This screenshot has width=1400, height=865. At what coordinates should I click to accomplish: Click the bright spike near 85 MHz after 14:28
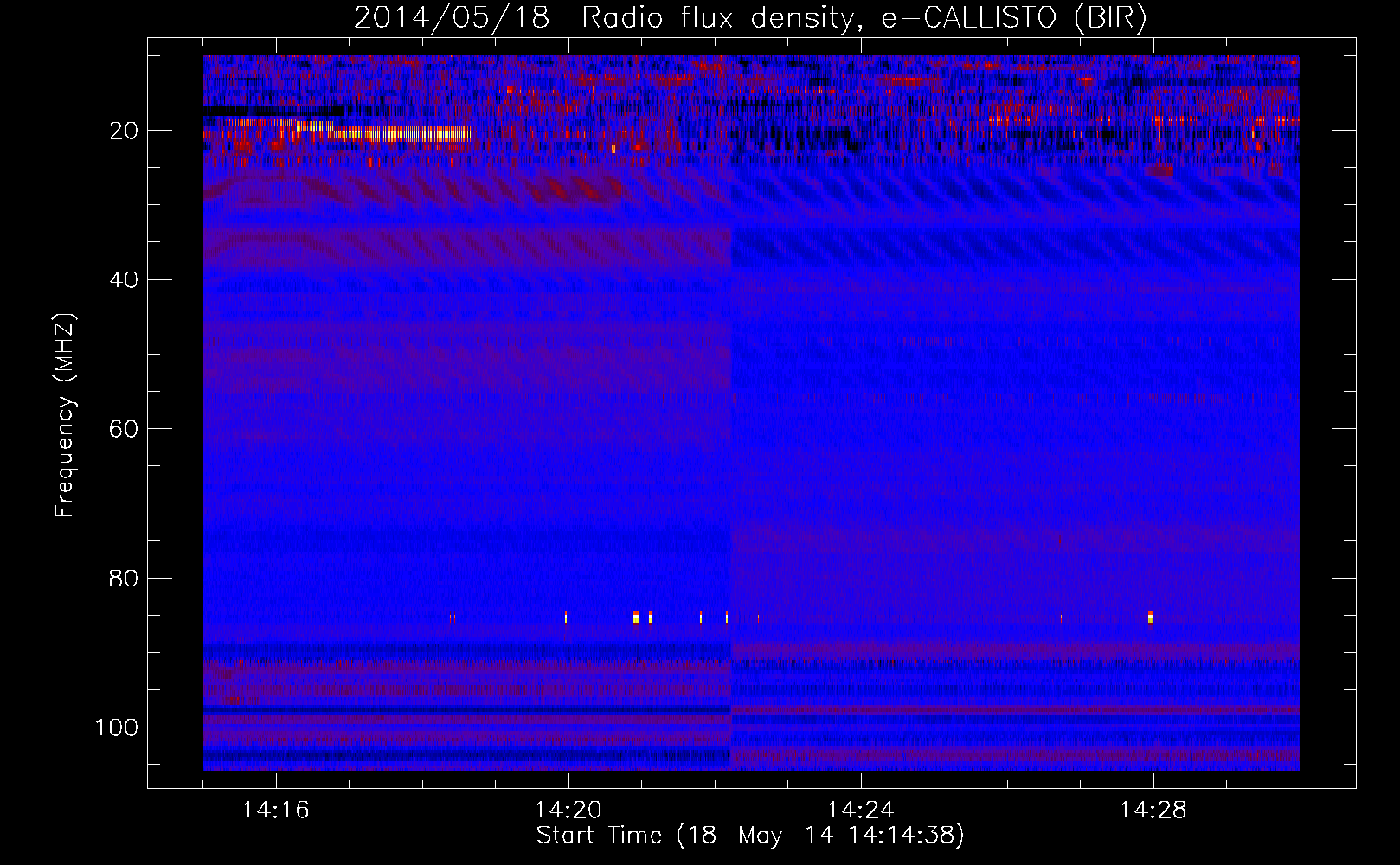point(1150,617)
